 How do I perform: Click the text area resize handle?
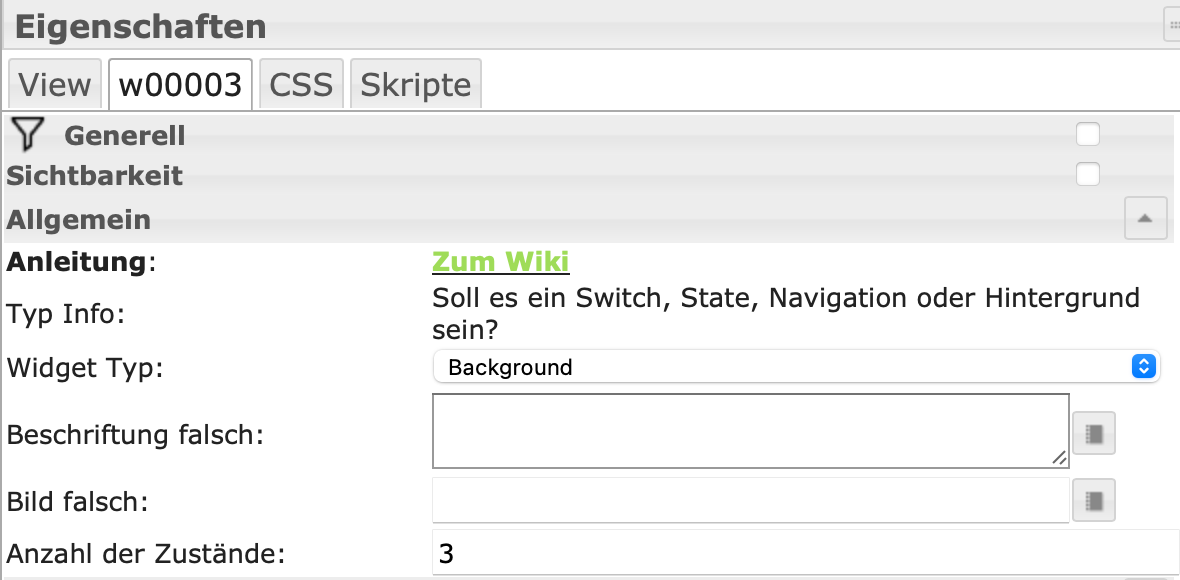[1059, 457]
